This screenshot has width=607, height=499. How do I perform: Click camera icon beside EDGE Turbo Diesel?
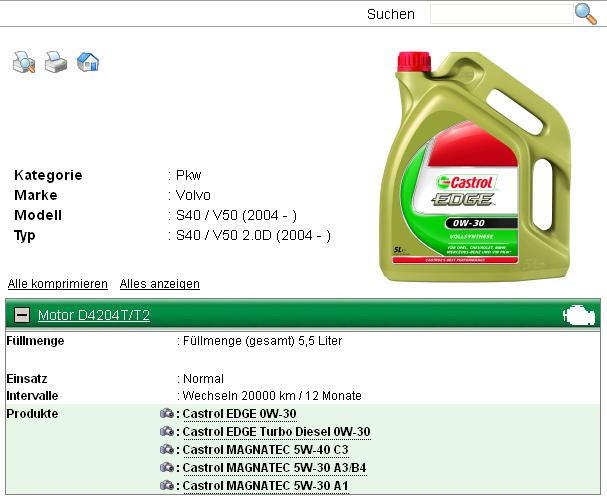pos(167,431)
